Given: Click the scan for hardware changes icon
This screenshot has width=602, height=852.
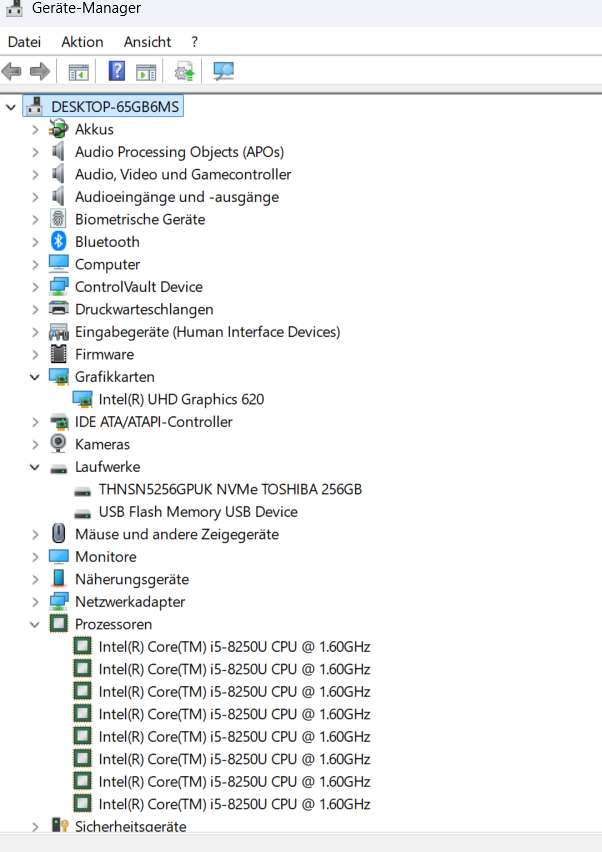Looking at the screenshot, I should point(223,71).
